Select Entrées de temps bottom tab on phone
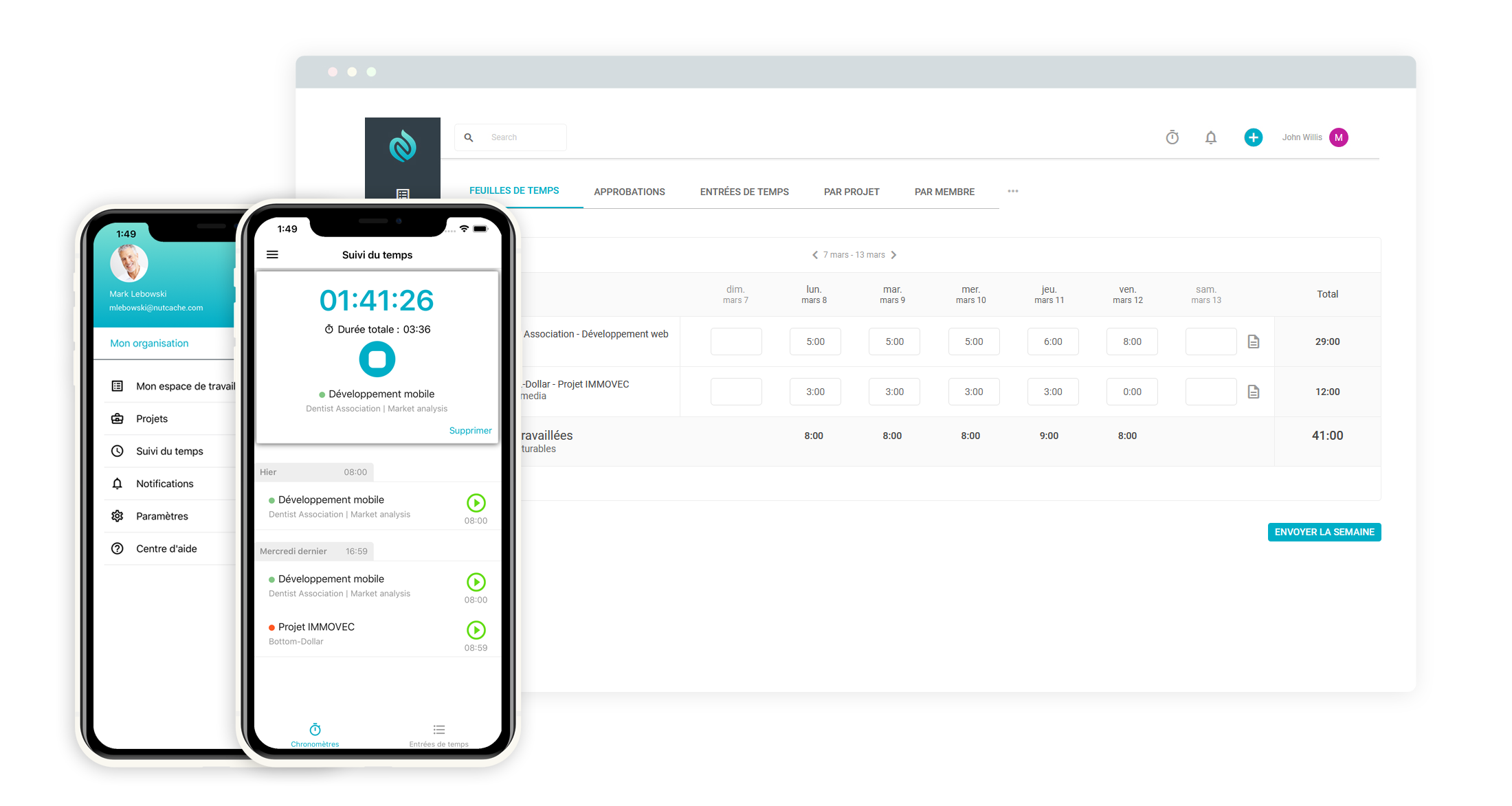 [438, 734]
